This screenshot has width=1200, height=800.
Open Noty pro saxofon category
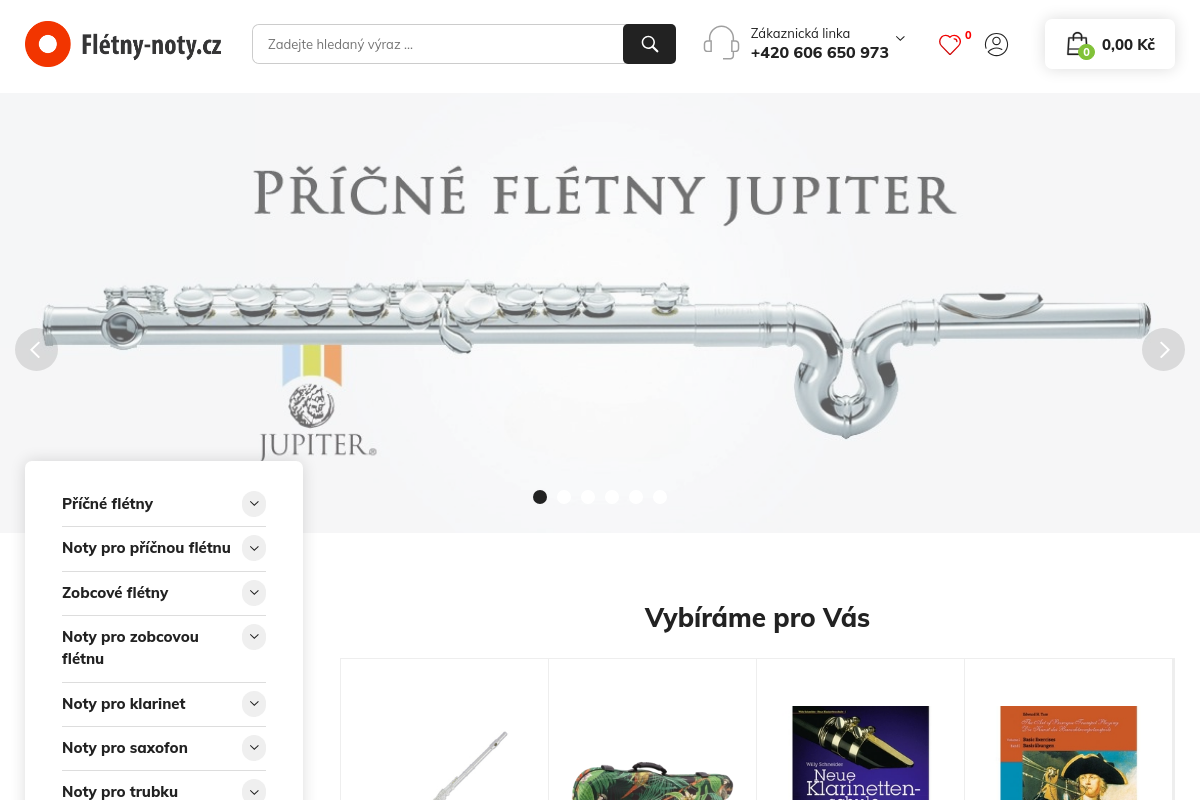click(125, 747)
